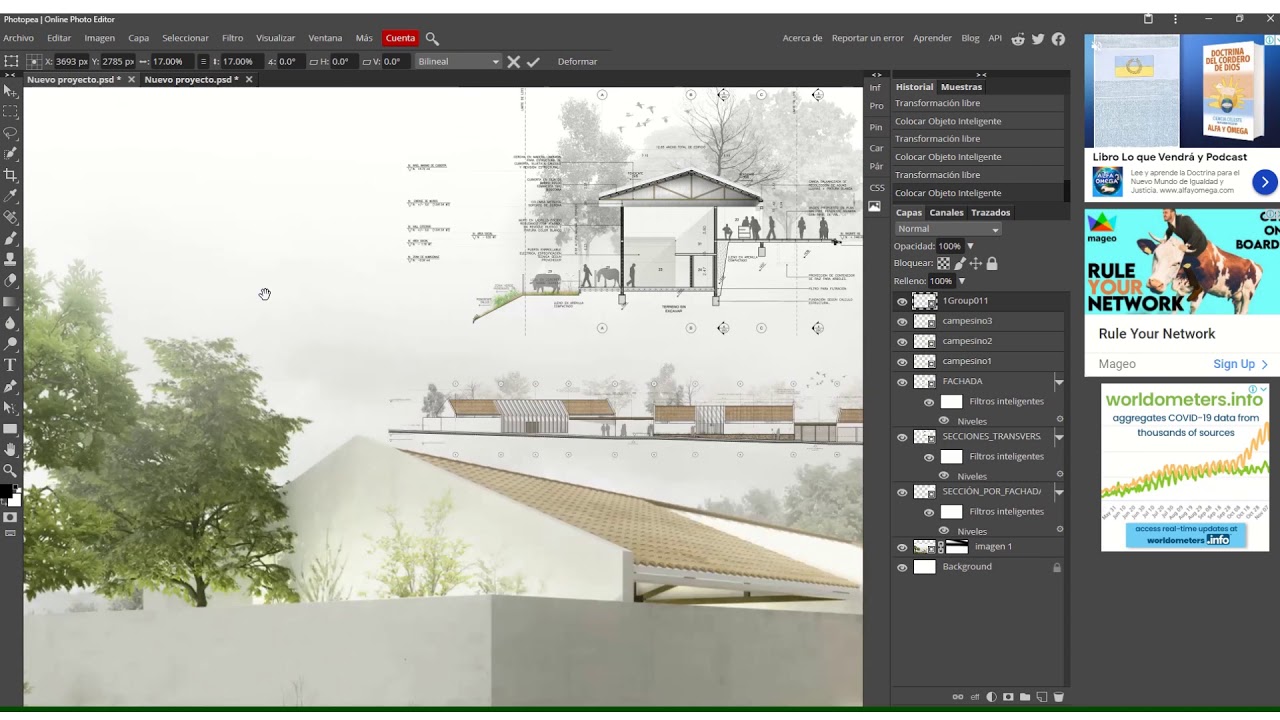1280x720 pixels.
Task: Switch to the Muestras tab
Action: (961, 87)
